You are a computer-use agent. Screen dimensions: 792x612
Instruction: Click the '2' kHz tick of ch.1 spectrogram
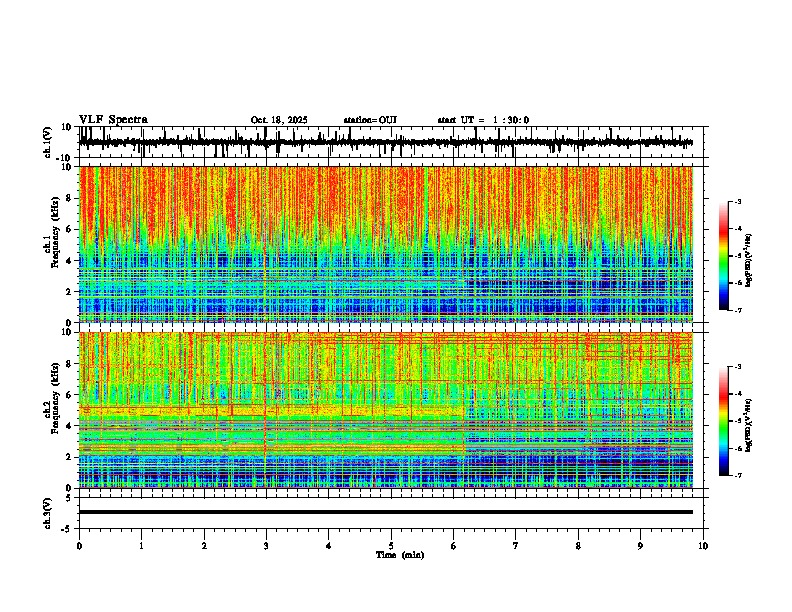coord(70,291)
